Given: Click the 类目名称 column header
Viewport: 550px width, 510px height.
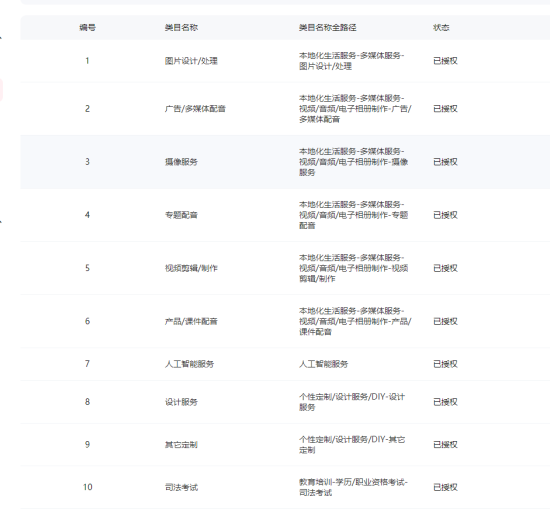Looking at the screenshot, I should pyautogui.click(x=181, y=27).
